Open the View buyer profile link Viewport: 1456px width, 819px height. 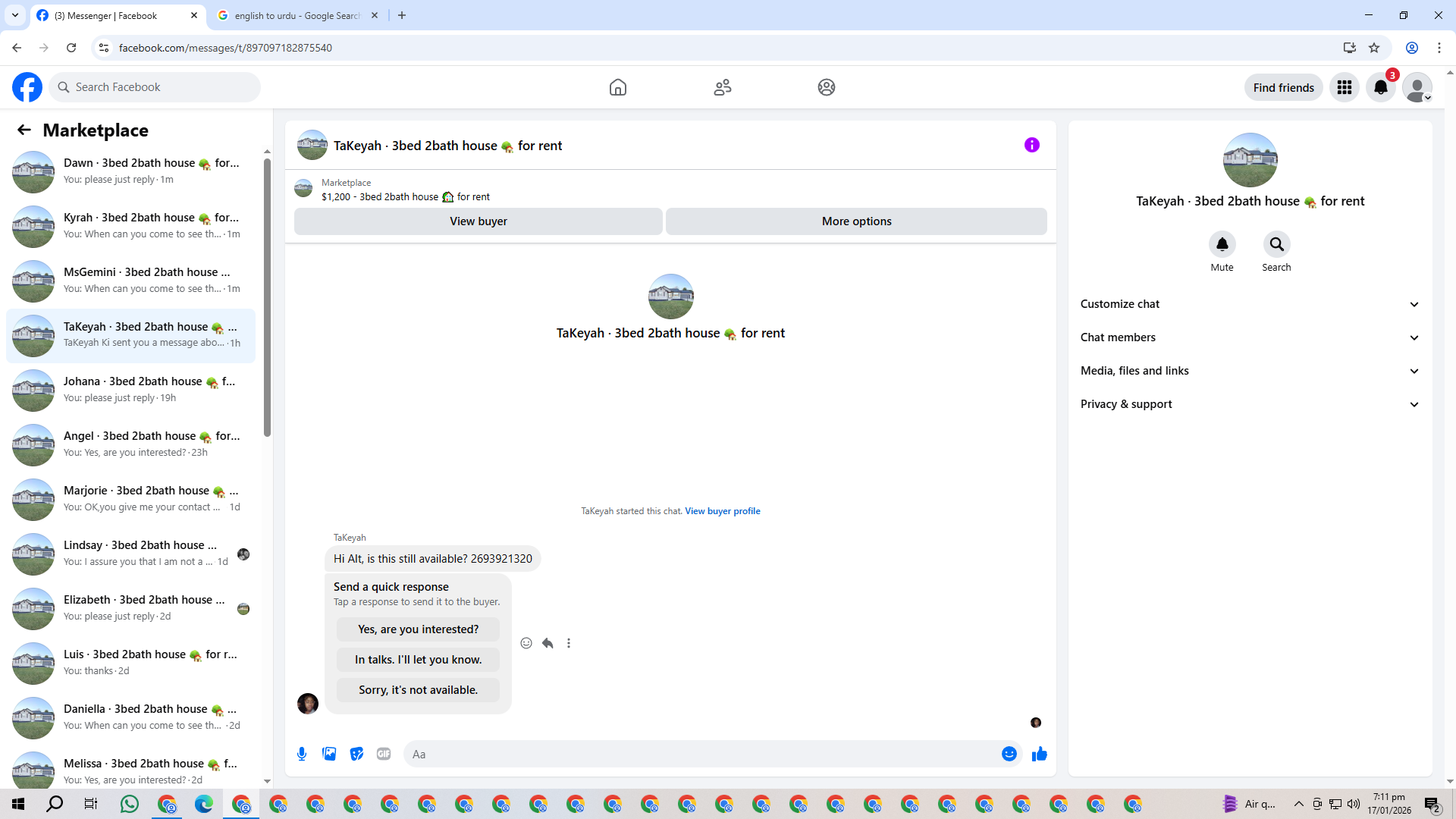point(722,511)
